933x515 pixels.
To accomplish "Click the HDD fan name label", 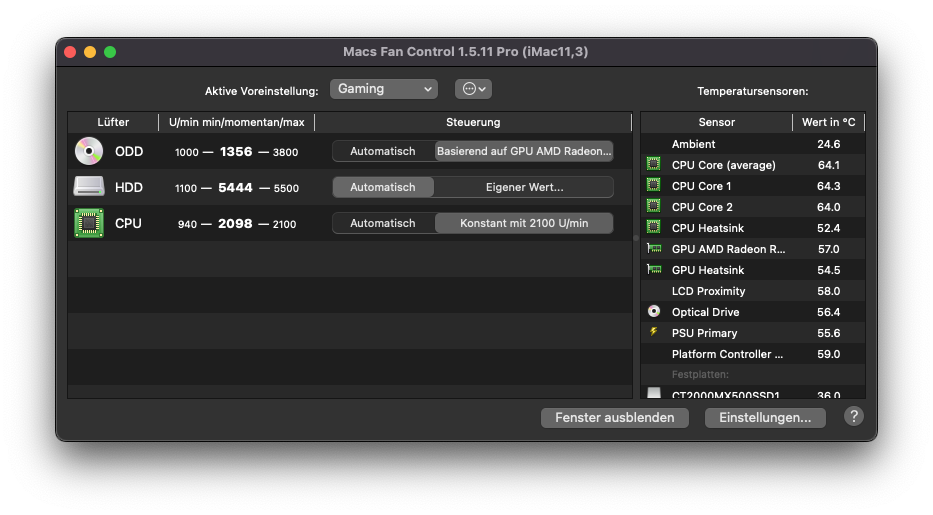I will point(129,187).
